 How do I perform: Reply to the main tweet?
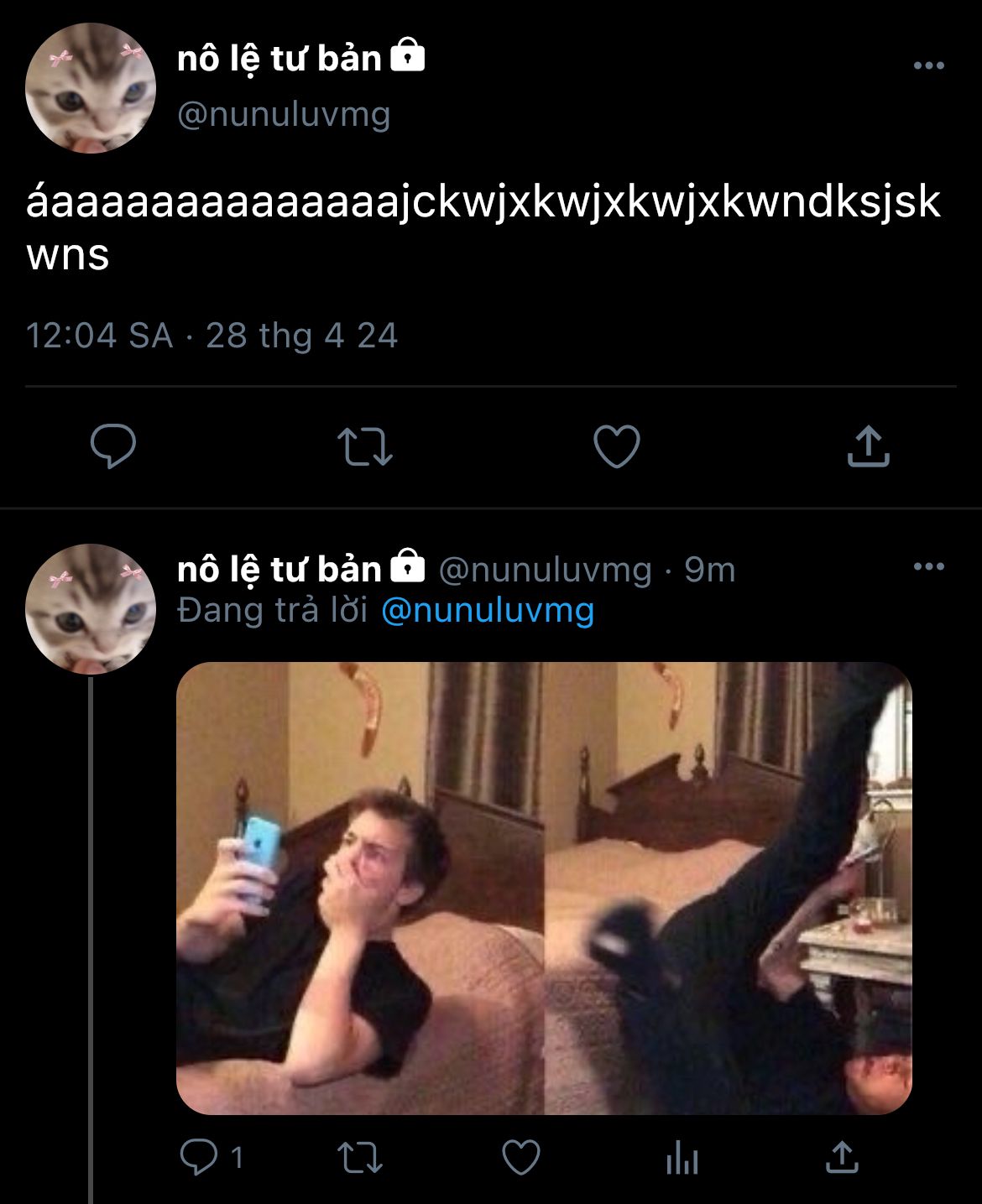pos(113,446)
